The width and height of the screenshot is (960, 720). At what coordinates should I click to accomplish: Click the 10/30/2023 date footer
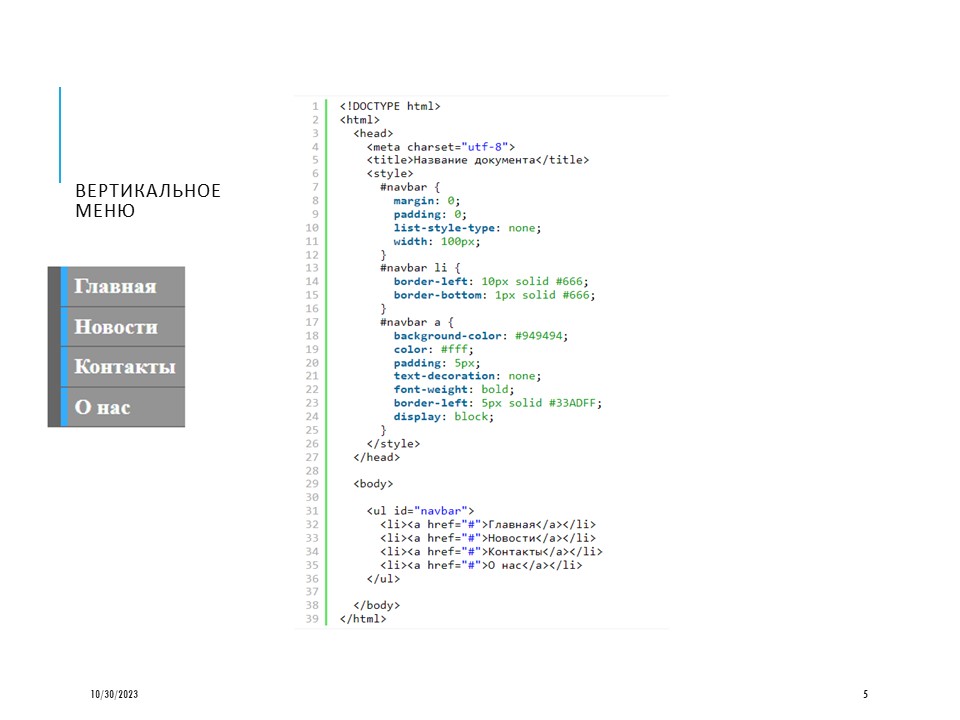click(114, 694)
